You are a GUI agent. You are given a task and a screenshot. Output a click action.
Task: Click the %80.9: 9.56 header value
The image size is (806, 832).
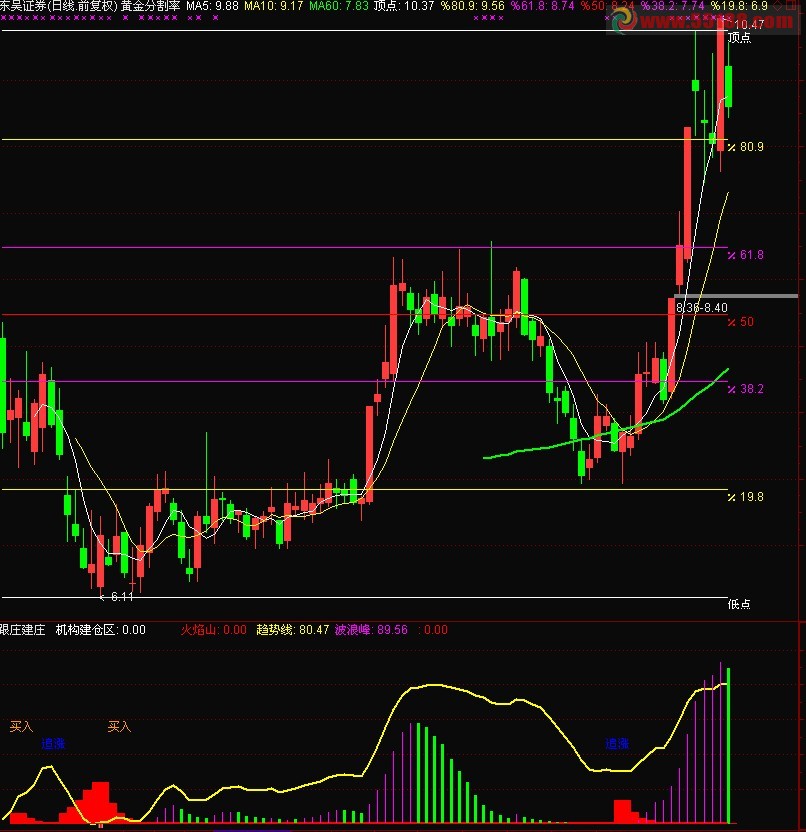(x=472, y=6)
